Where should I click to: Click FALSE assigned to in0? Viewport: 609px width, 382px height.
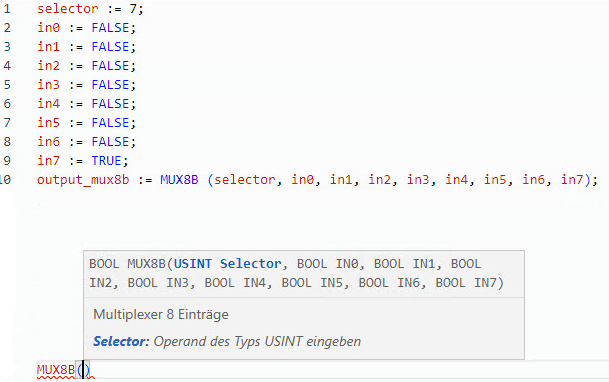point(110,28)
